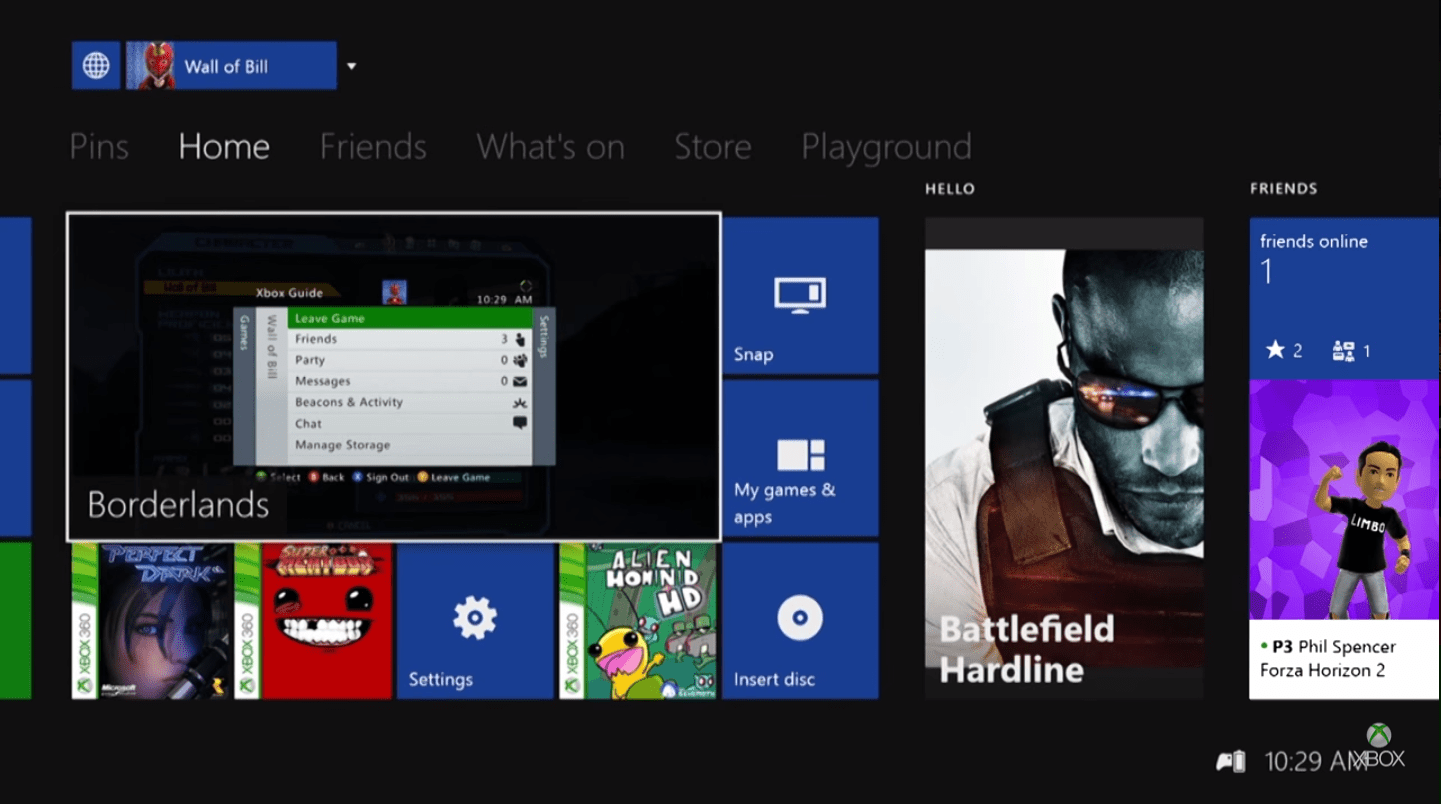1441x804 pixels.
Task: Select the Playground tab
Action: point(885,146)
